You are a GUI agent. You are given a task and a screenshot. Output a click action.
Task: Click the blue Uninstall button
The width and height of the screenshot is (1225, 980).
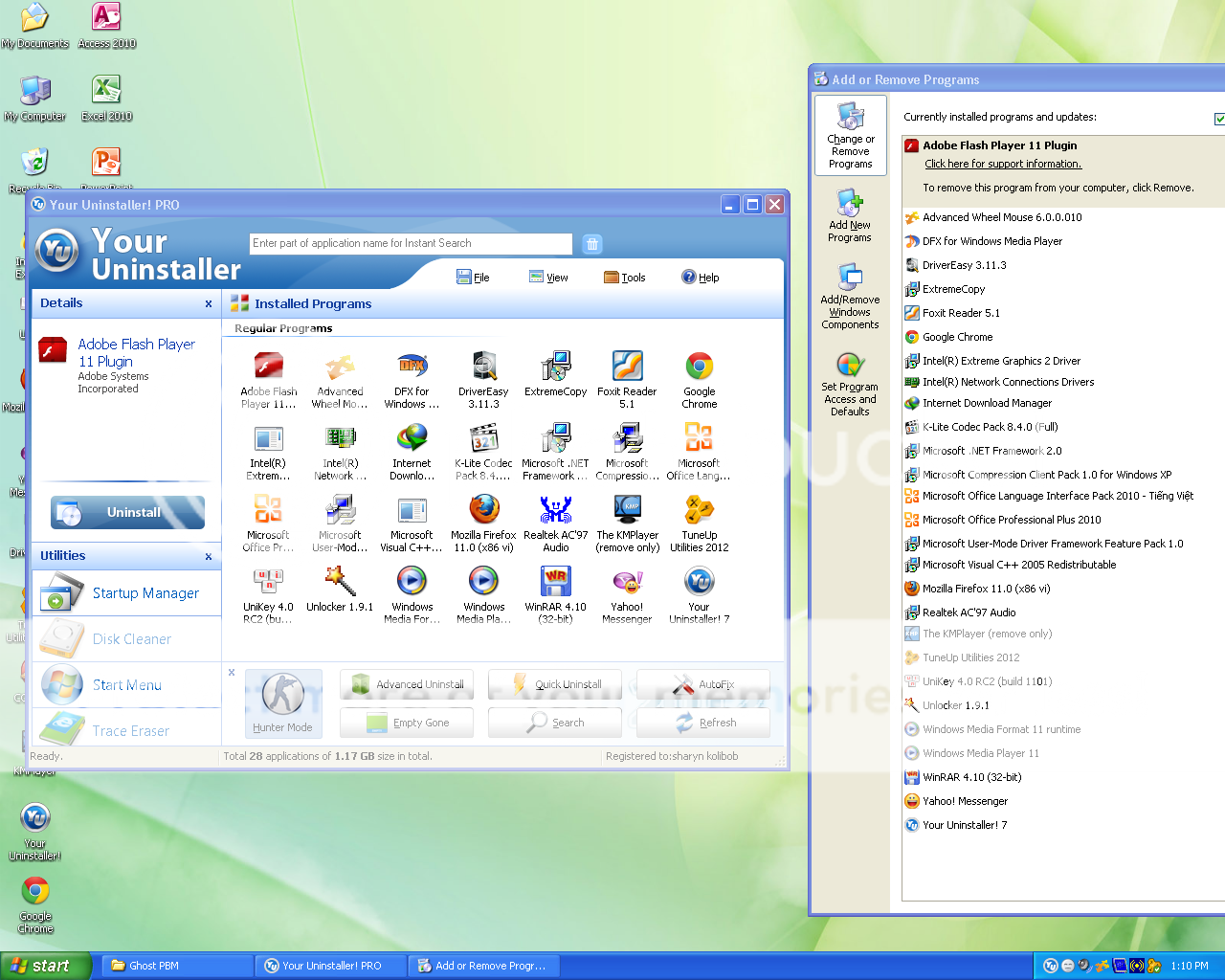click(127, 513)
